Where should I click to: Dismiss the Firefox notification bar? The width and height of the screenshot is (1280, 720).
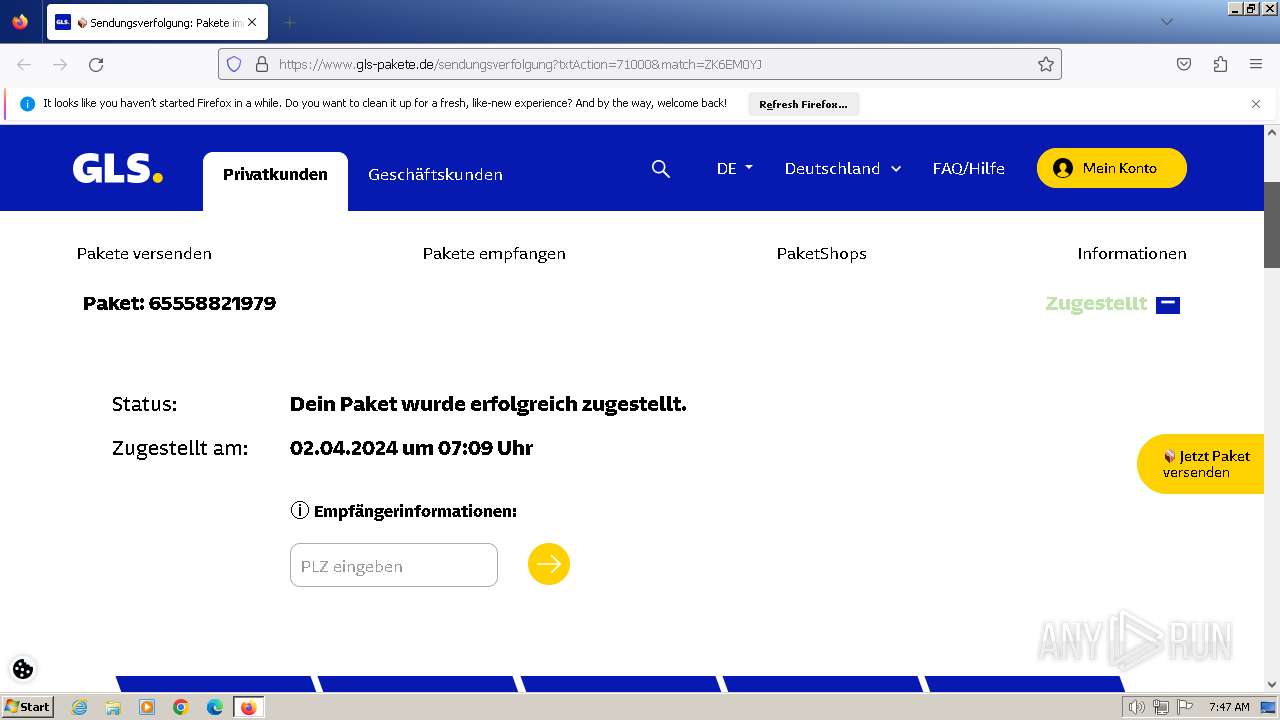[x=1256, y=104]
